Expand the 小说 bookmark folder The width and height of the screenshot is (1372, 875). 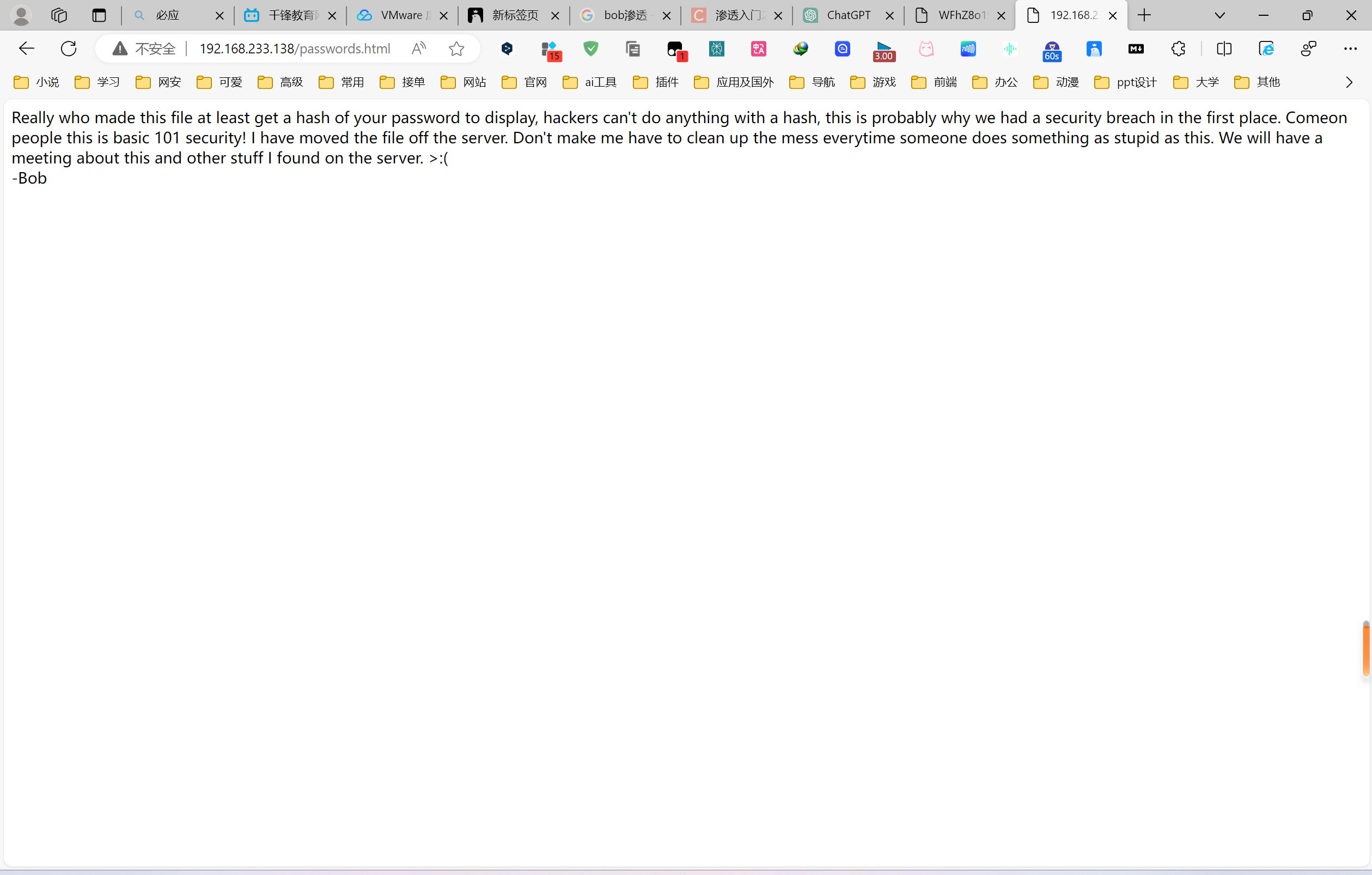(36, 82)
